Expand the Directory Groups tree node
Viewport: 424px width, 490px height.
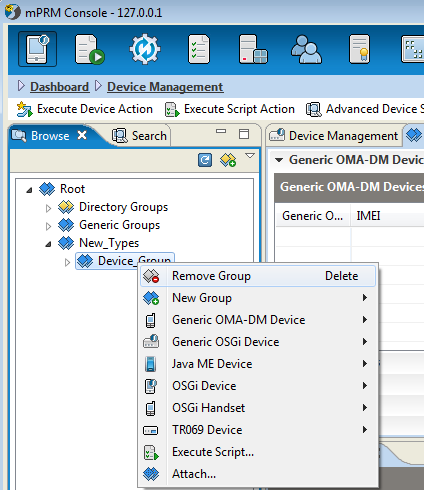(49, 208)
